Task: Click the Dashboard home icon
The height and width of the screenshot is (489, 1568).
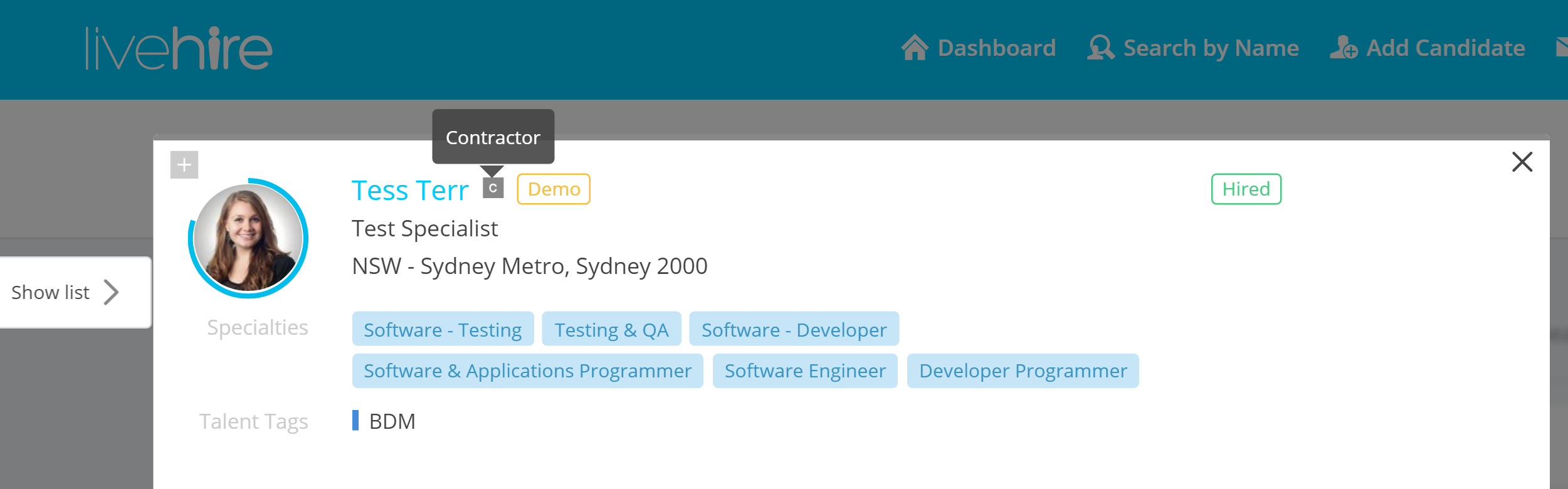Action: [915, 48]
